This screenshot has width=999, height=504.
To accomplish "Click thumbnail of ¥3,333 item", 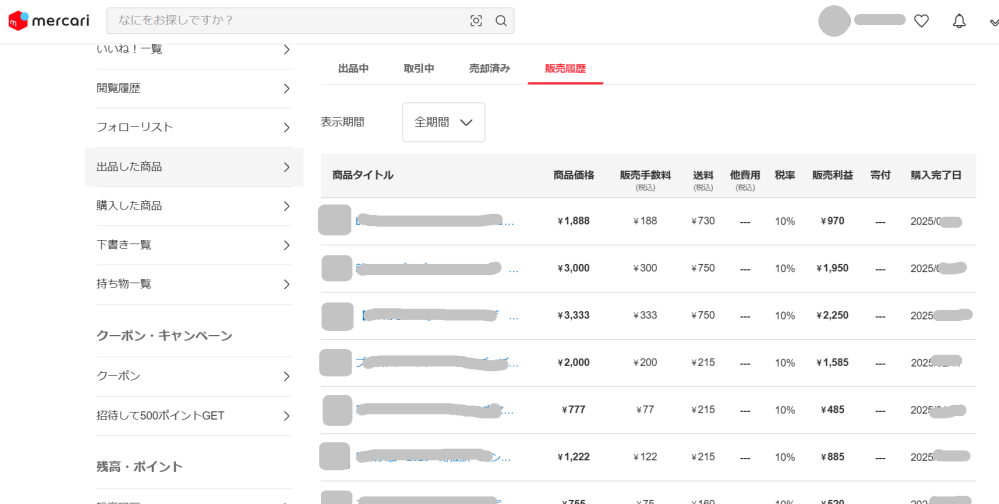I will [337, 316].
